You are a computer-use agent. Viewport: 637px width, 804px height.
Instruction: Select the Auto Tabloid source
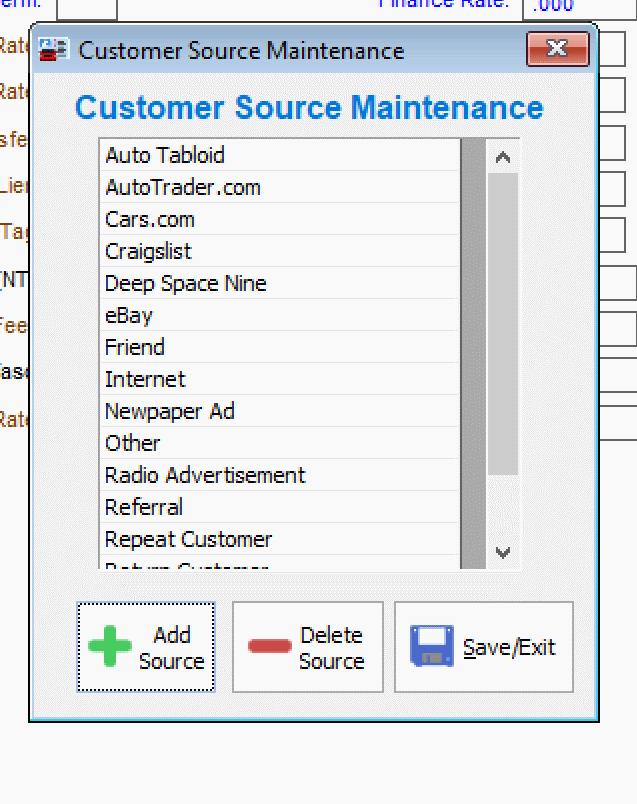coord(280,155)
